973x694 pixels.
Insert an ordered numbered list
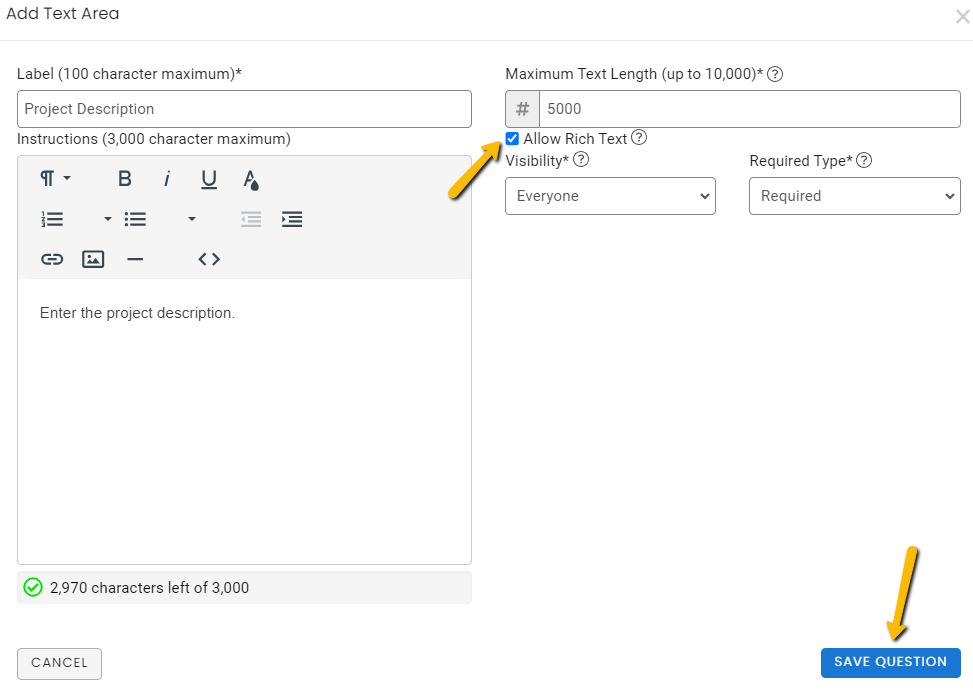tap(52, 219)
